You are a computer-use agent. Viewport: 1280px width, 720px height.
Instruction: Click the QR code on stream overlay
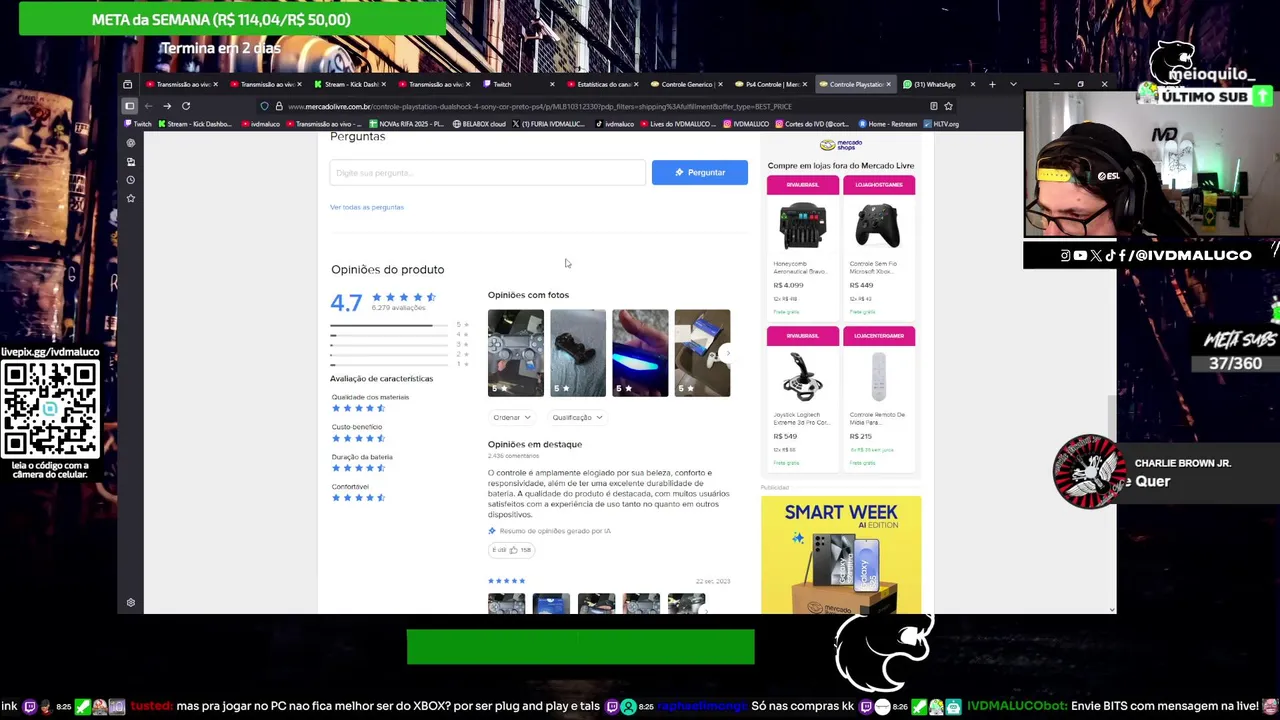click(50, 410)
